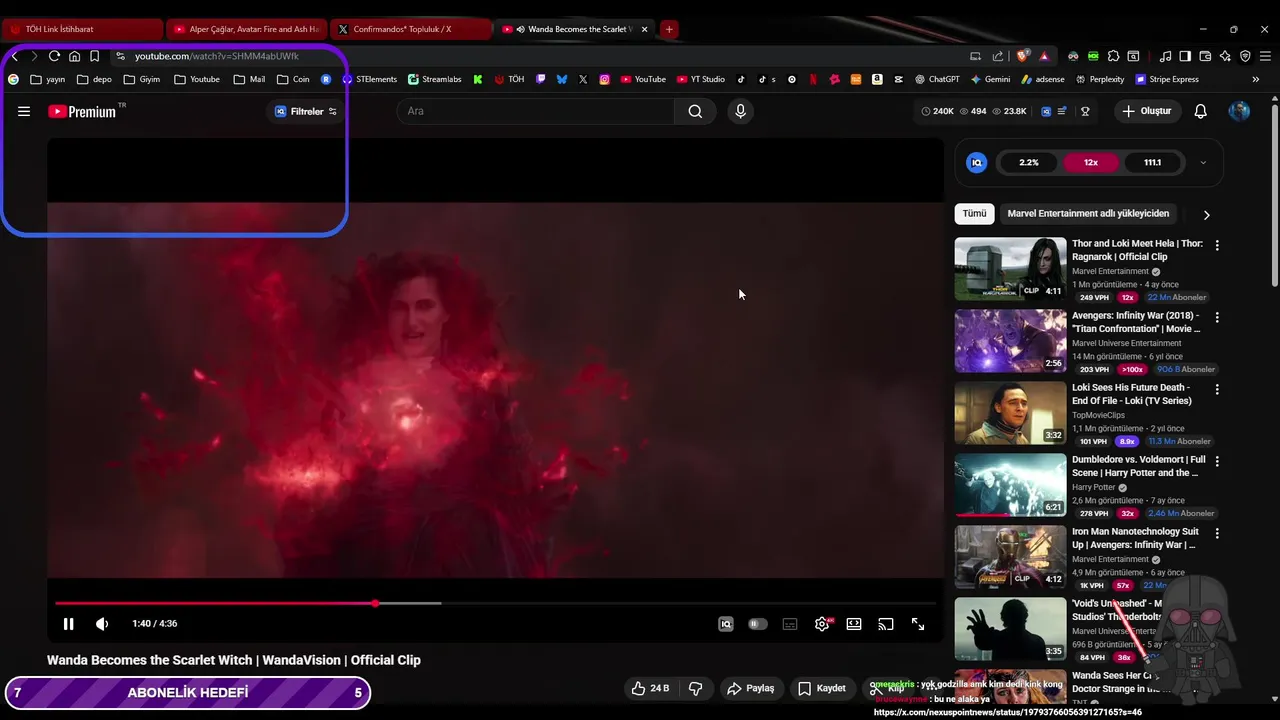Click the search magnifier button
The image size is (1280, 720).
coord(695,111)
